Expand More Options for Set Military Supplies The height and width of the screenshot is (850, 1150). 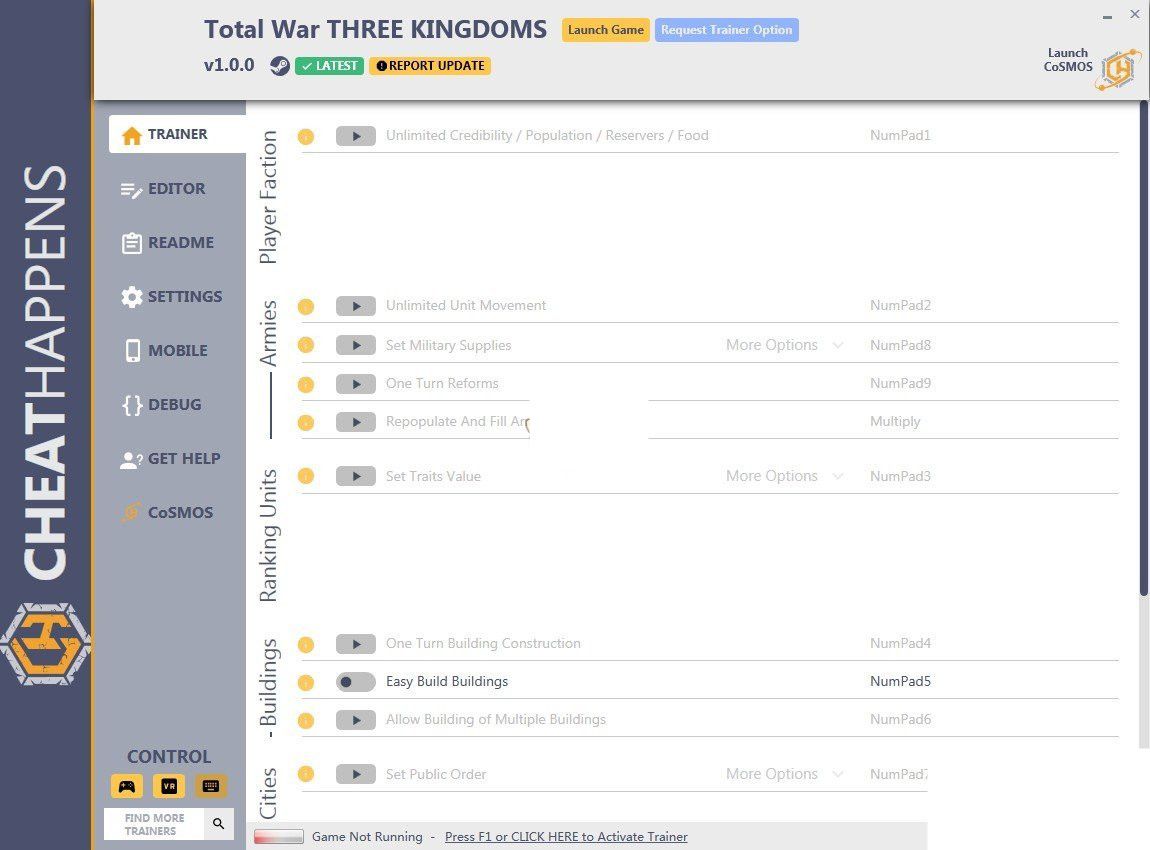(784, 345)
